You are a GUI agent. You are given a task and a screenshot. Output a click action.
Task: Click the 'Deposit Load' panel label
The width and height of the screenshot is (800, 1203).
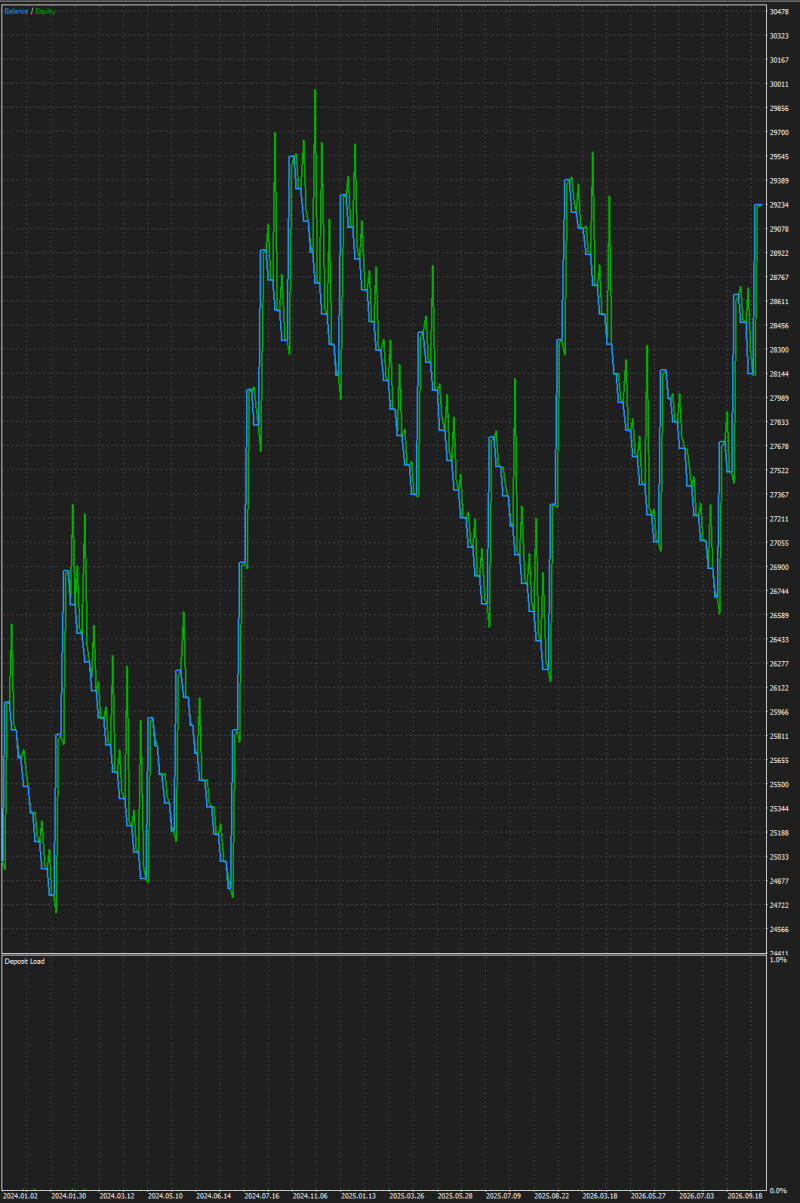coord(24,961)
